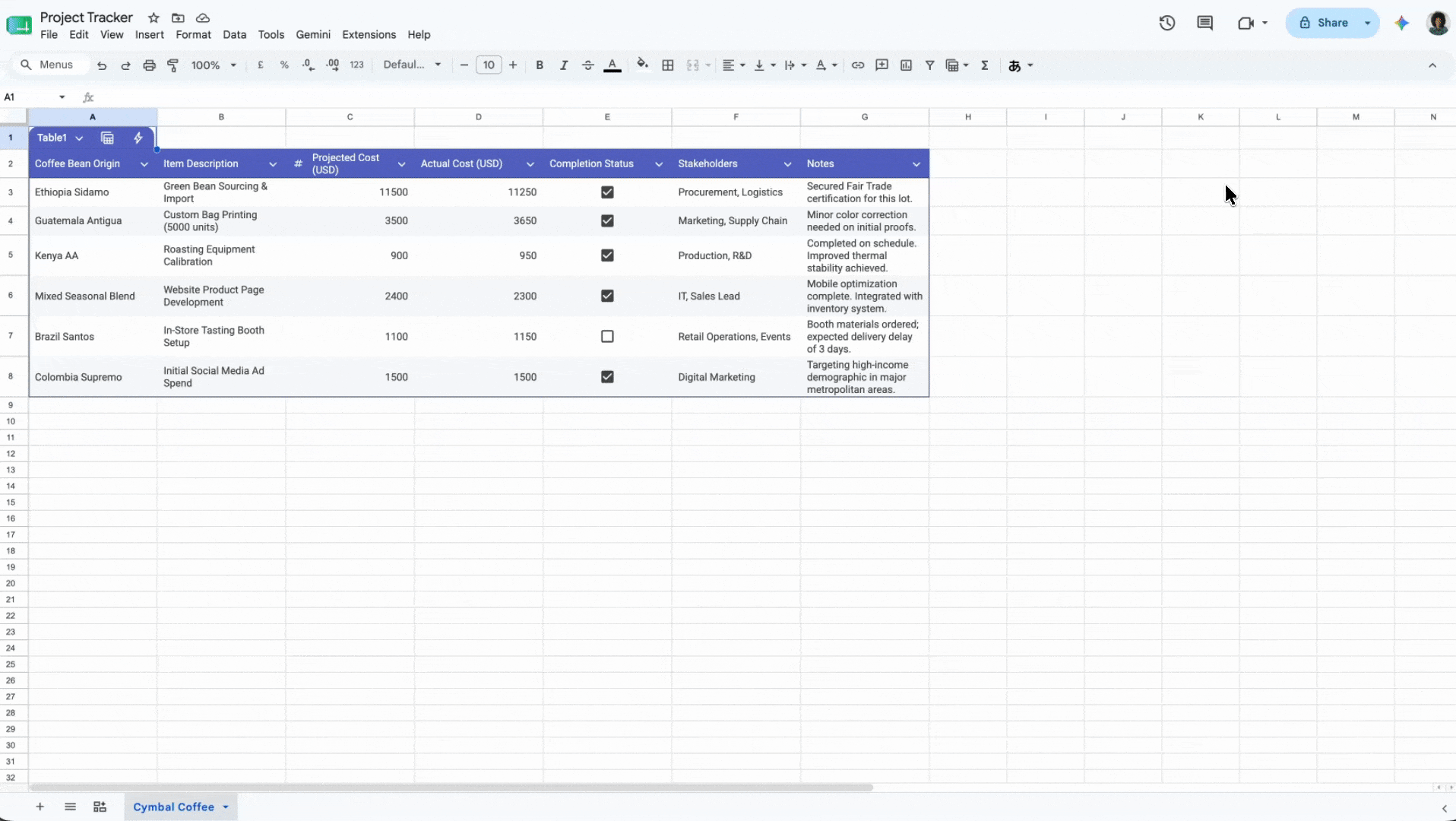Open Notes column dropdown
Viewport: 1456px width, 821px height.
(x=916, y=164)
